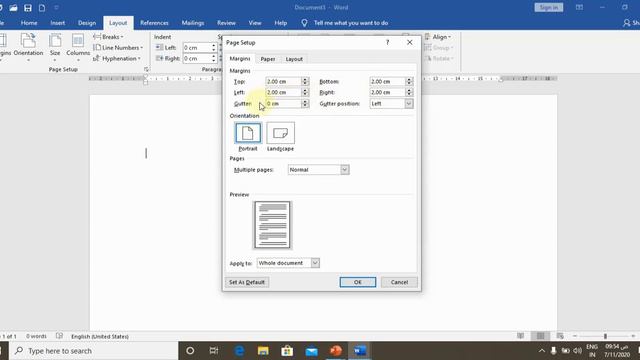This screenshot has width=640, height=360.
Task: Open the Mailings ribbon tab
Action: click(193, 23)
